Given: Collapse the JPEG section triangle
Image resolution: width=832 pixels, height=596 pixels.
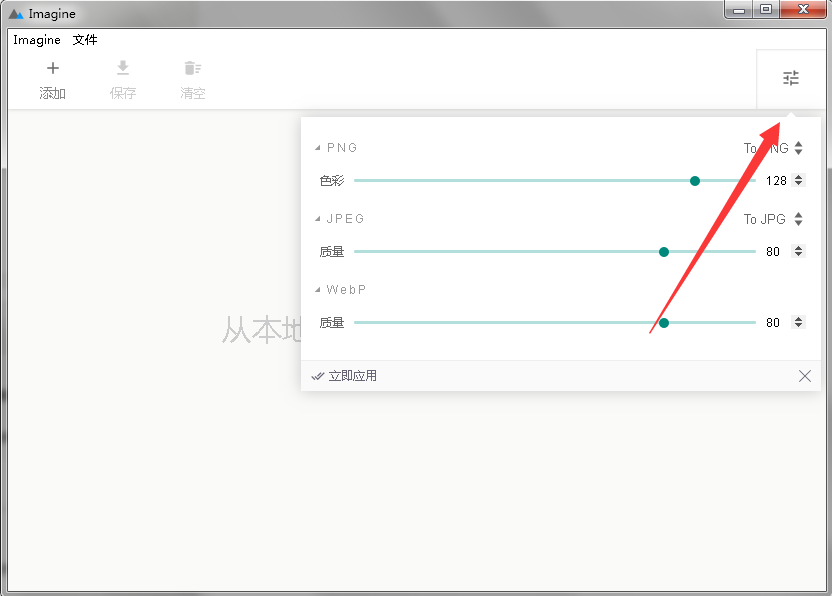Looking at the screenshot, I should tap(317, 219).
